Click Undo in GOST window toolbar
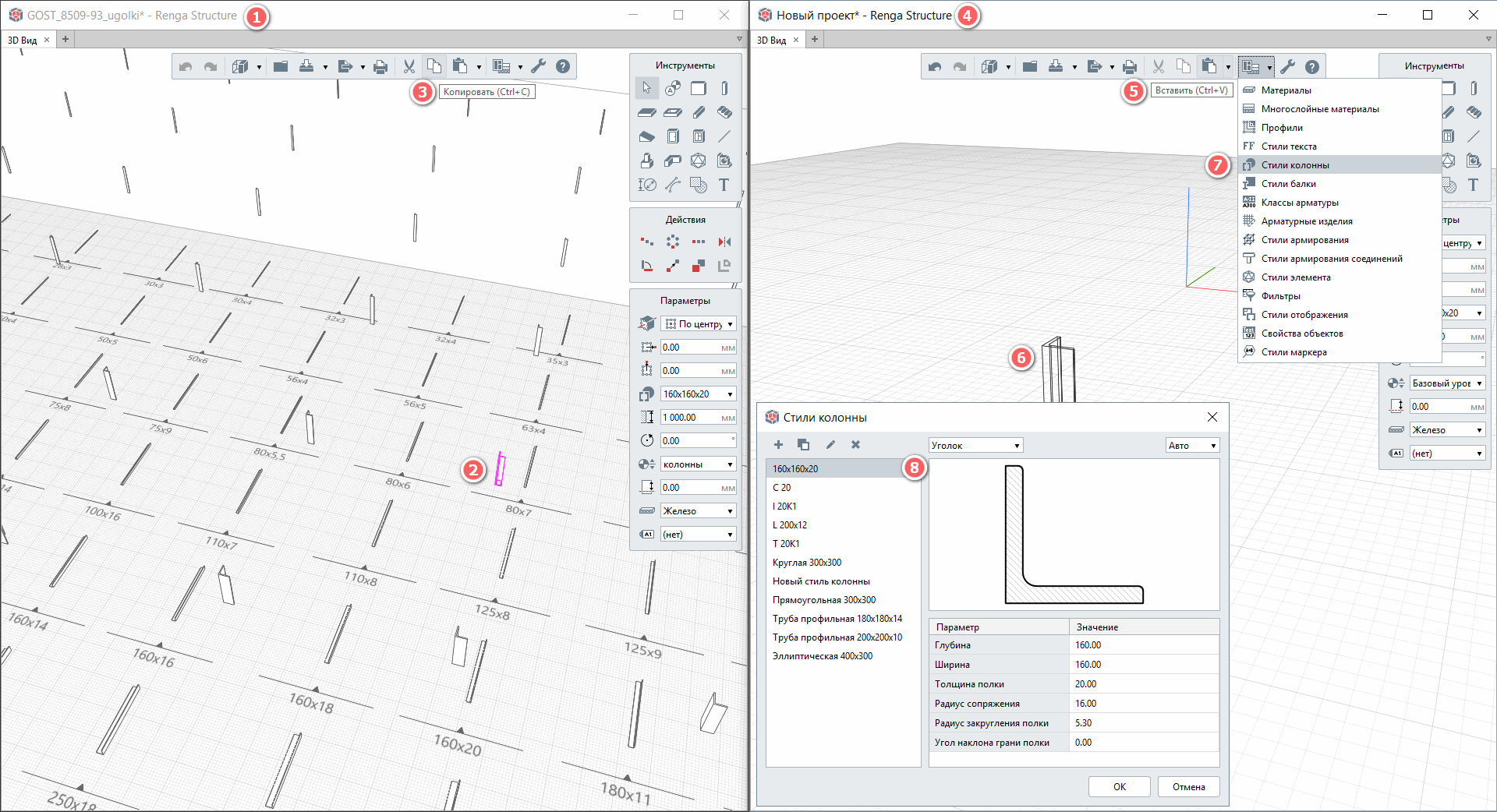 186,67
